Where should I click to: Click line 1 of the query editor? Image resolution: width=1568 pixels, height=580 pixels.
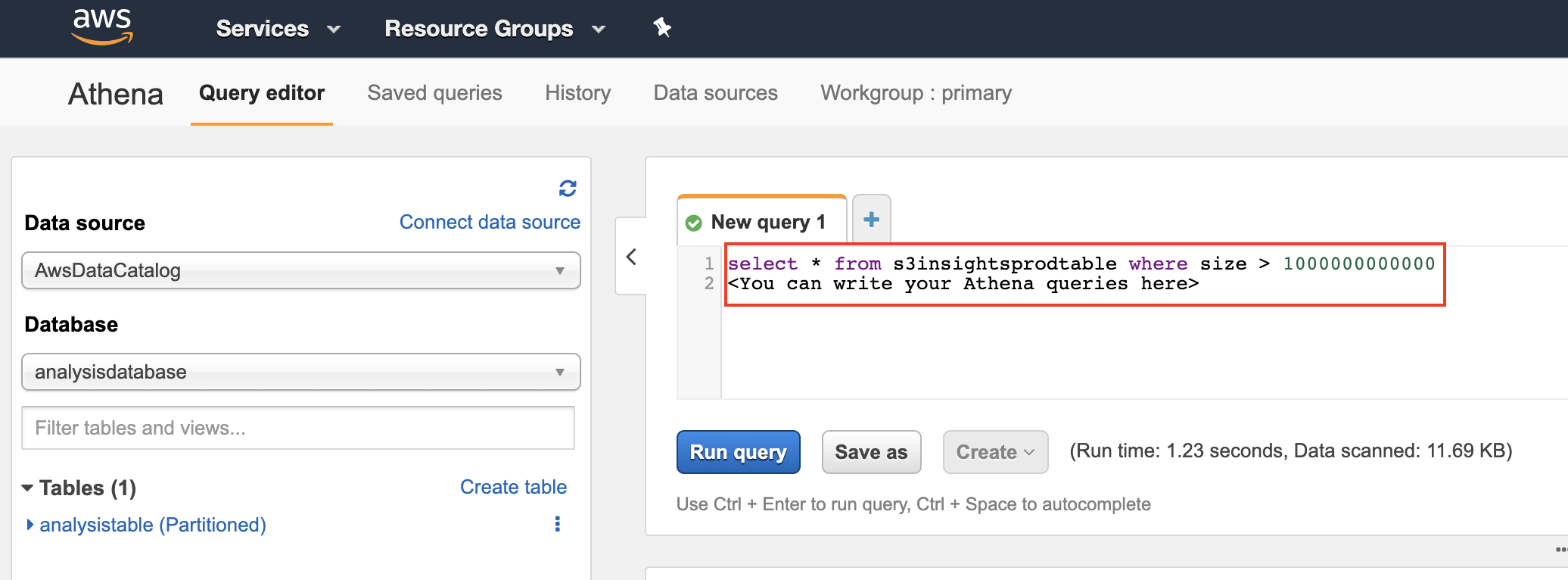tap(1081, 263)
